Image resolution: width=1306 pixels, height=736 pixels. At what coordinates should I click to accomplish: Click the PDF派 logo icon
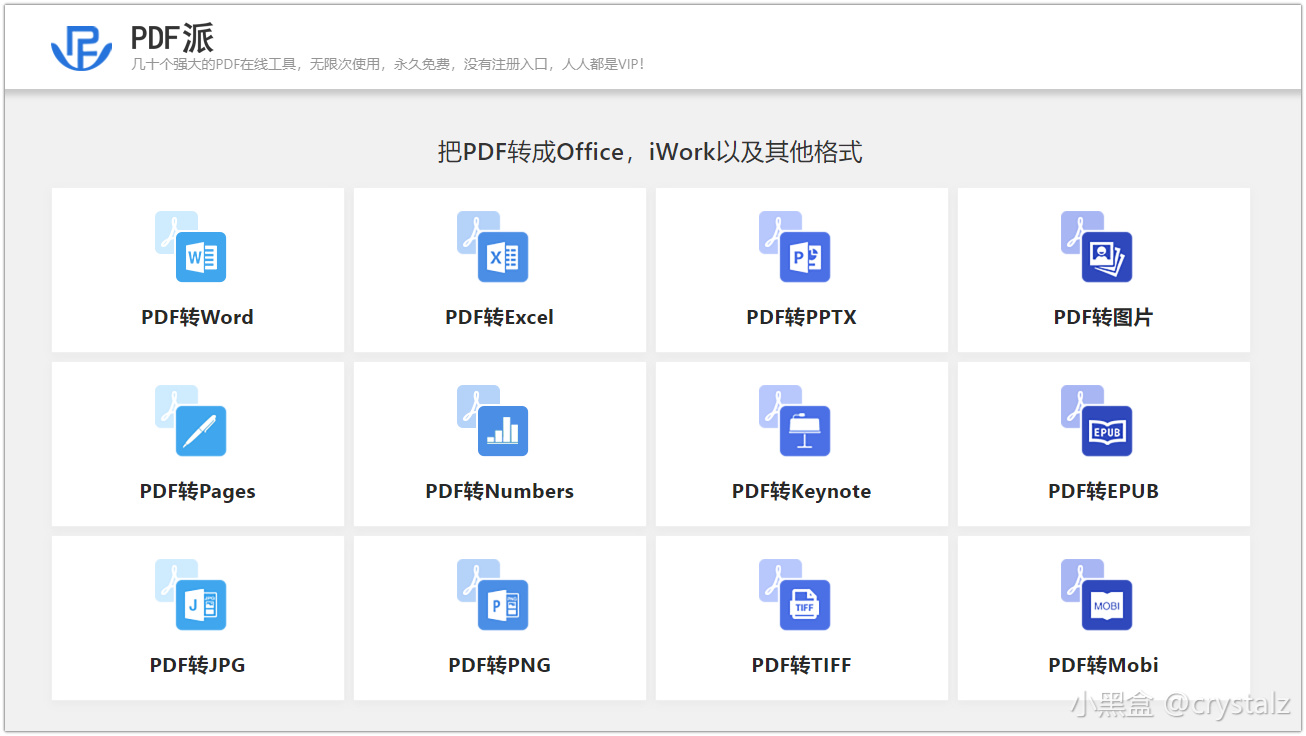(x=82, y=47)
